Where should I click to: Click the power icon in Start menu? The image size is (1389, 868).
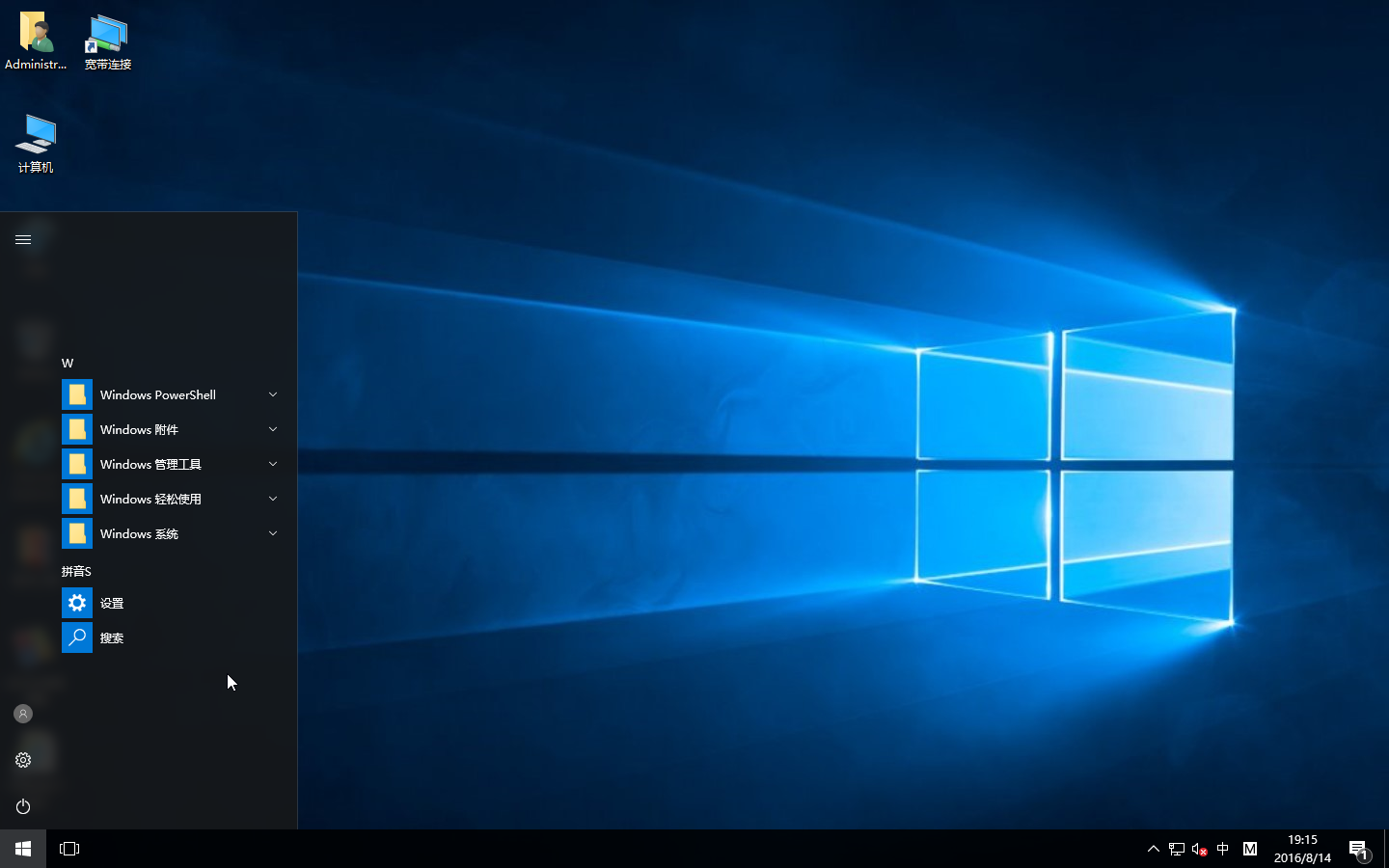23,806
